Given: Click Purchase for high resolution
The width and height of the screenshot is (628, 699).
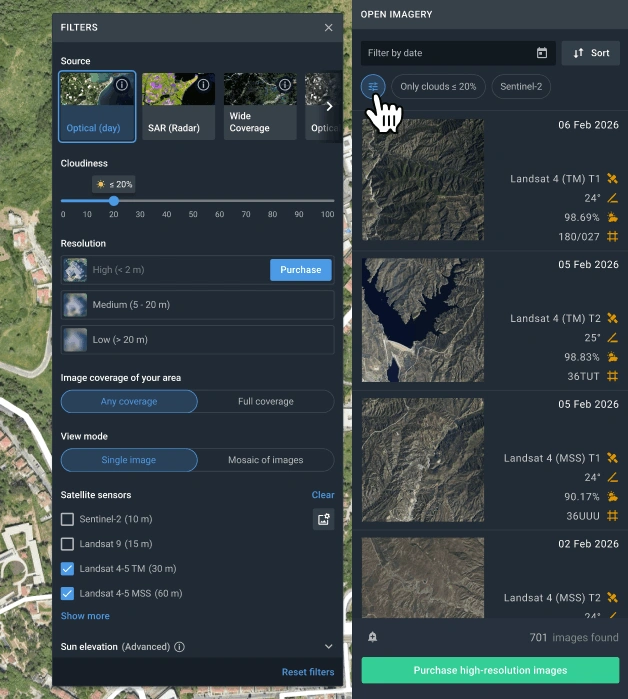Looking at the screenshot, I should click(x=301, y=270).
